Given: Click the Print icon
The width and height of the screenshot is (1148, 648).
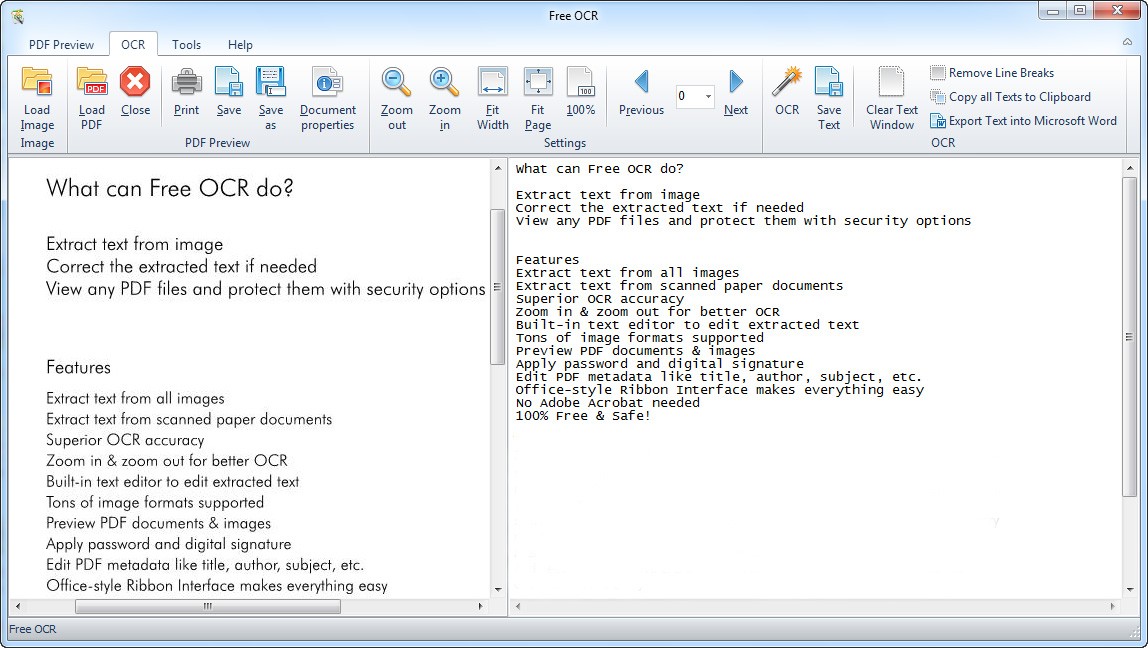Looking at the screenshot, I should (x=187, y=82).
